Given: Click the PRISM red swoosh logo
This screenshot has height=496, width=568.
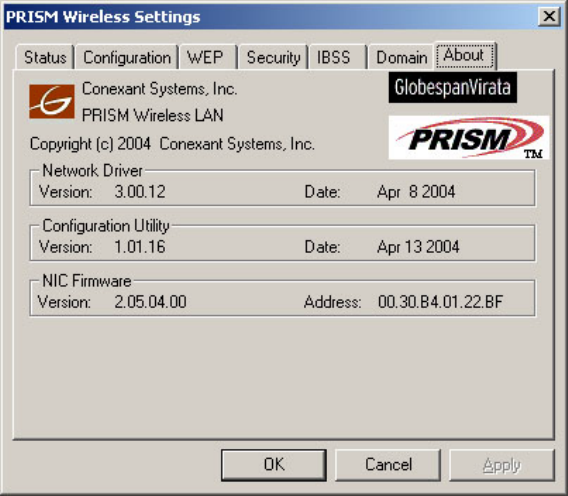Looking at the screenshot, I should pos(469,137).
